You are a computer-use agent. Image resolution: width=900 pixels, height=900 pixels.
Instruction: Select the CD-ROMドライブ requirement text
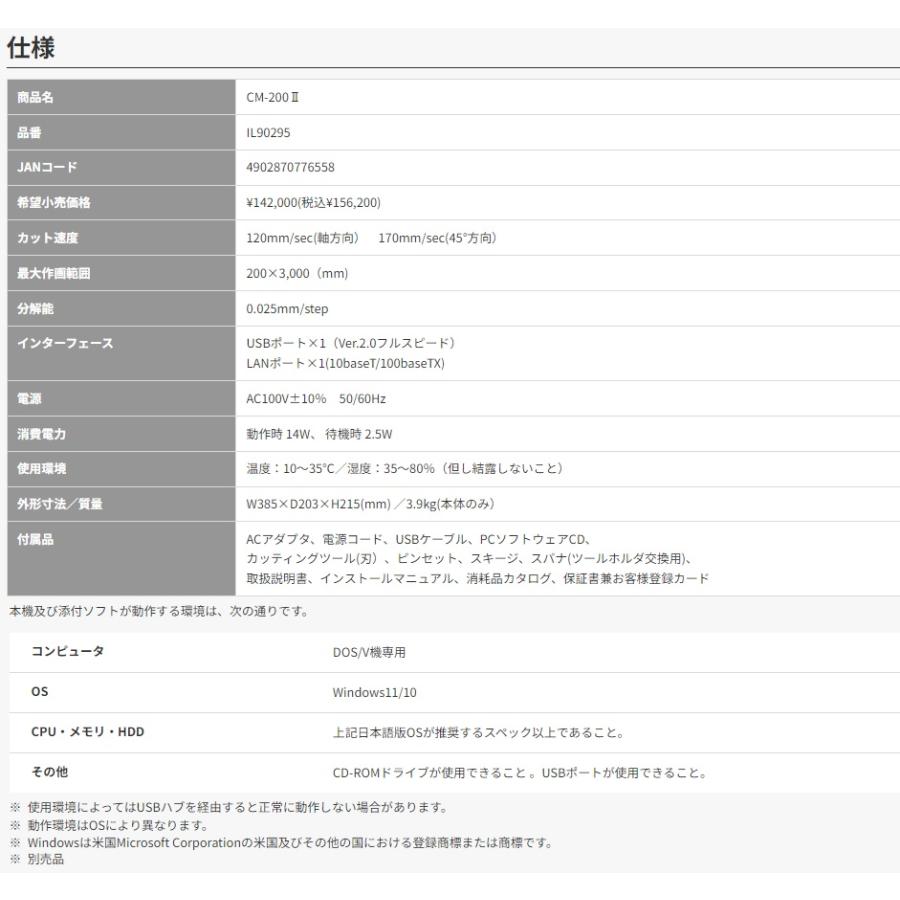(520, 773)
